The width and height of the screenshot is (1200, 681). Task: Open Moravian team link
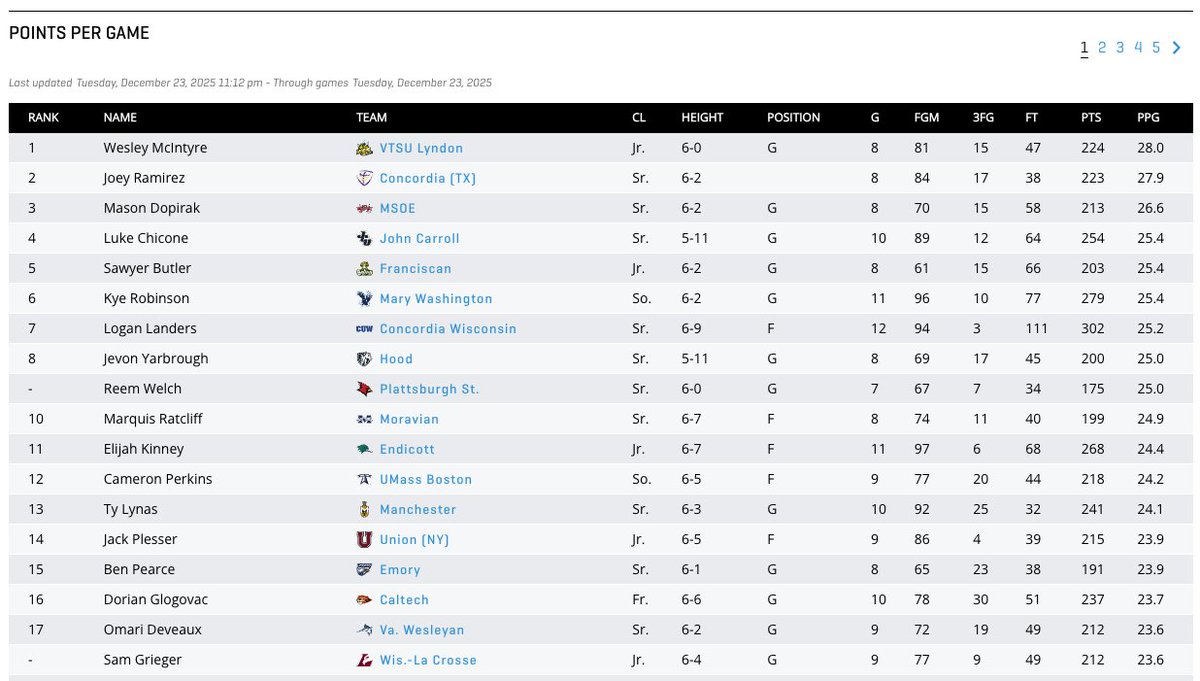409,419
